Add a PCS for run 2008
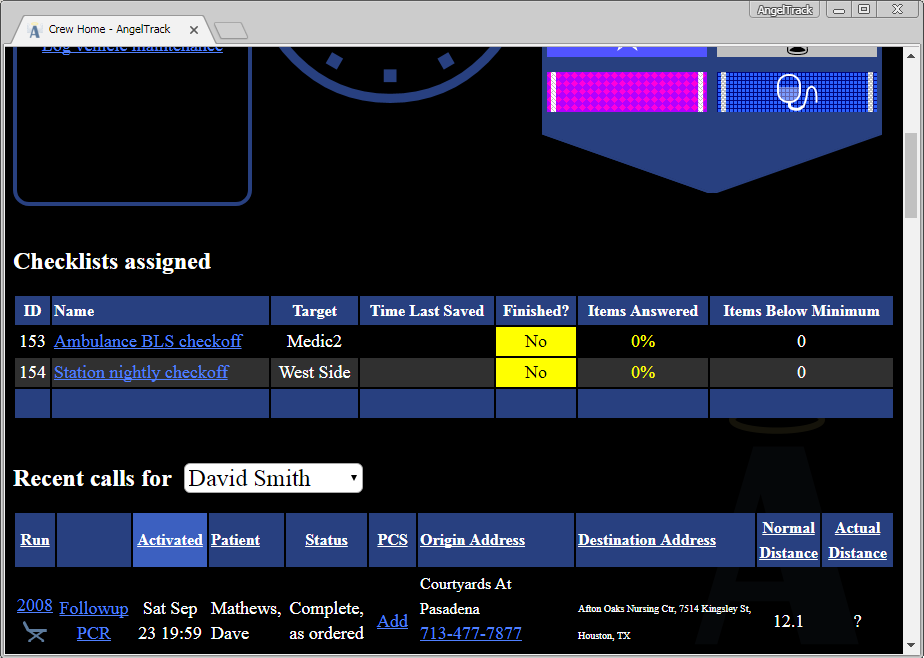This screenshot has height=658, width=924. coord(392,620)
